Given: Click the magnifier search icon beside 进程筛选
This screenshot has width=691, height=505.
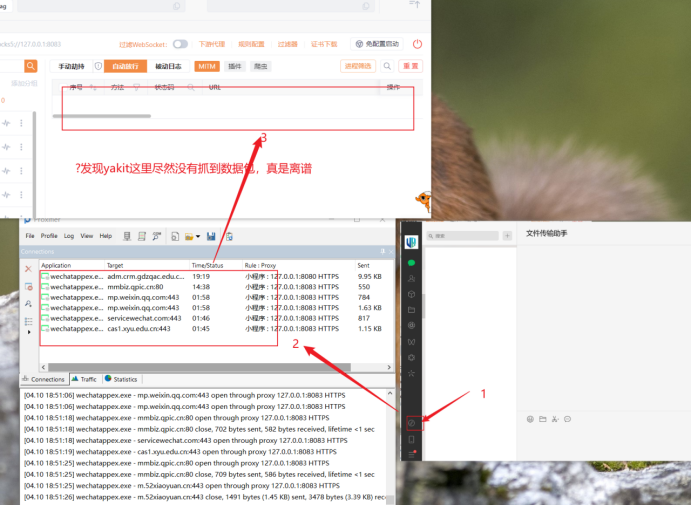Looking at the screenshot, I should click(x=387, y=66).
